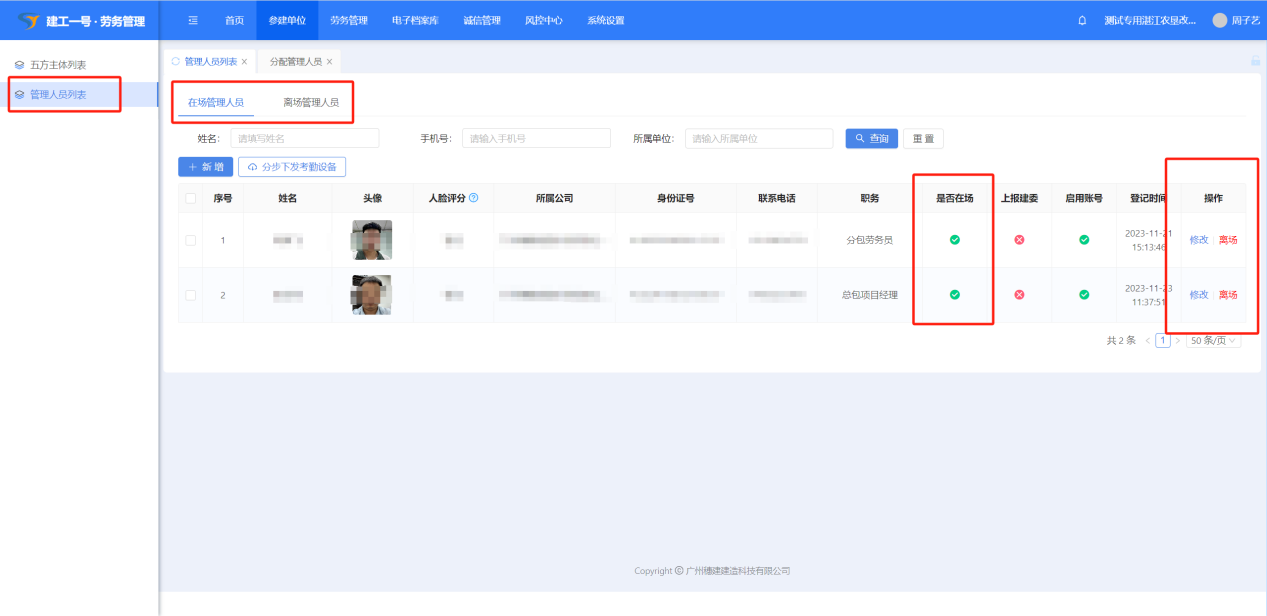Open the profile photo thumbnail in row 2
The height and width of the screenshot is (616, 1267).
tap(372, 295)
